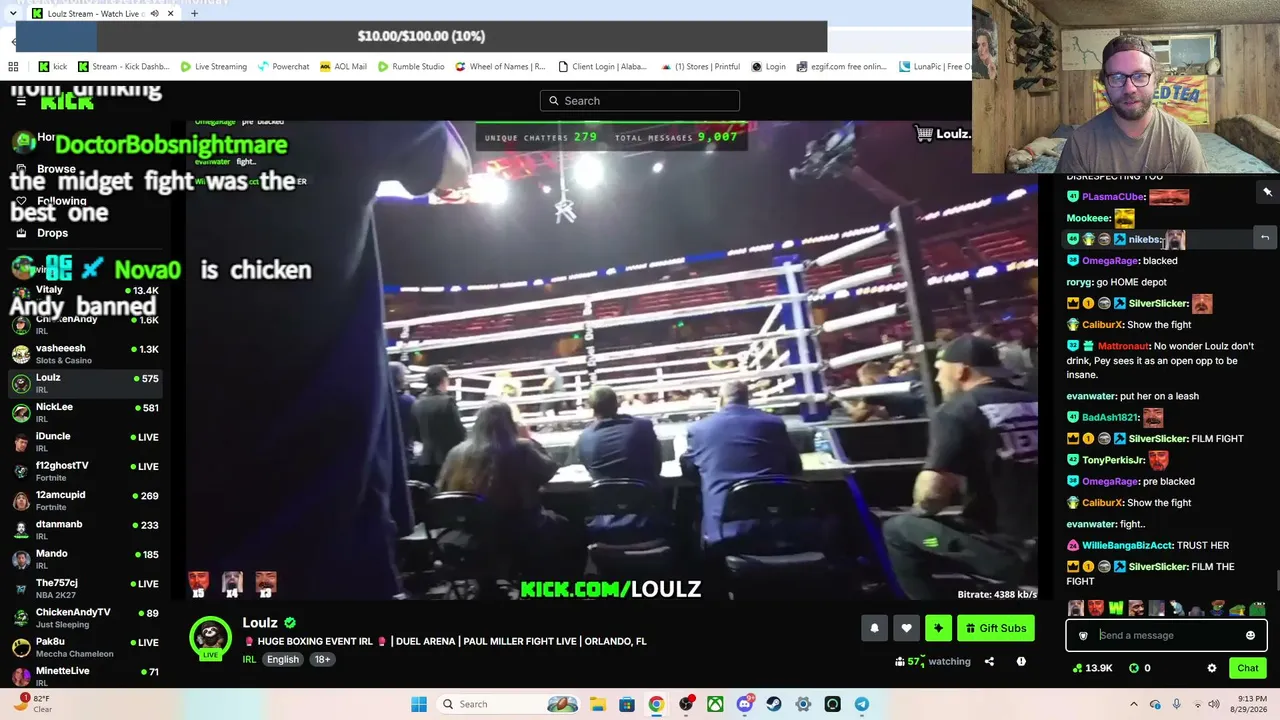Open vasheeesh channel in the sidebar

85,354
